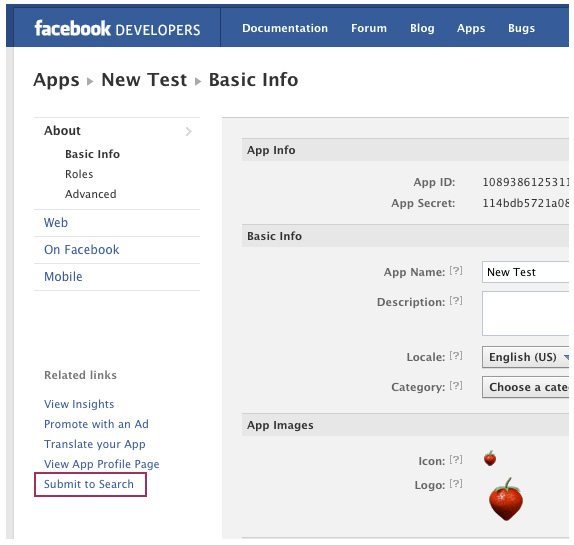This screenshot has height=545, width=574.
Task: Open the View Insights link
Action: click(79, 404)
